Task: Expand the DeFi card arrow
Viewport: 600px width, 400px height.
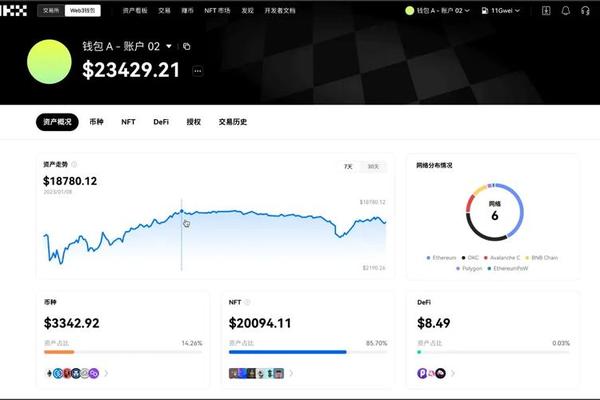Action: [x=453, y=373]
